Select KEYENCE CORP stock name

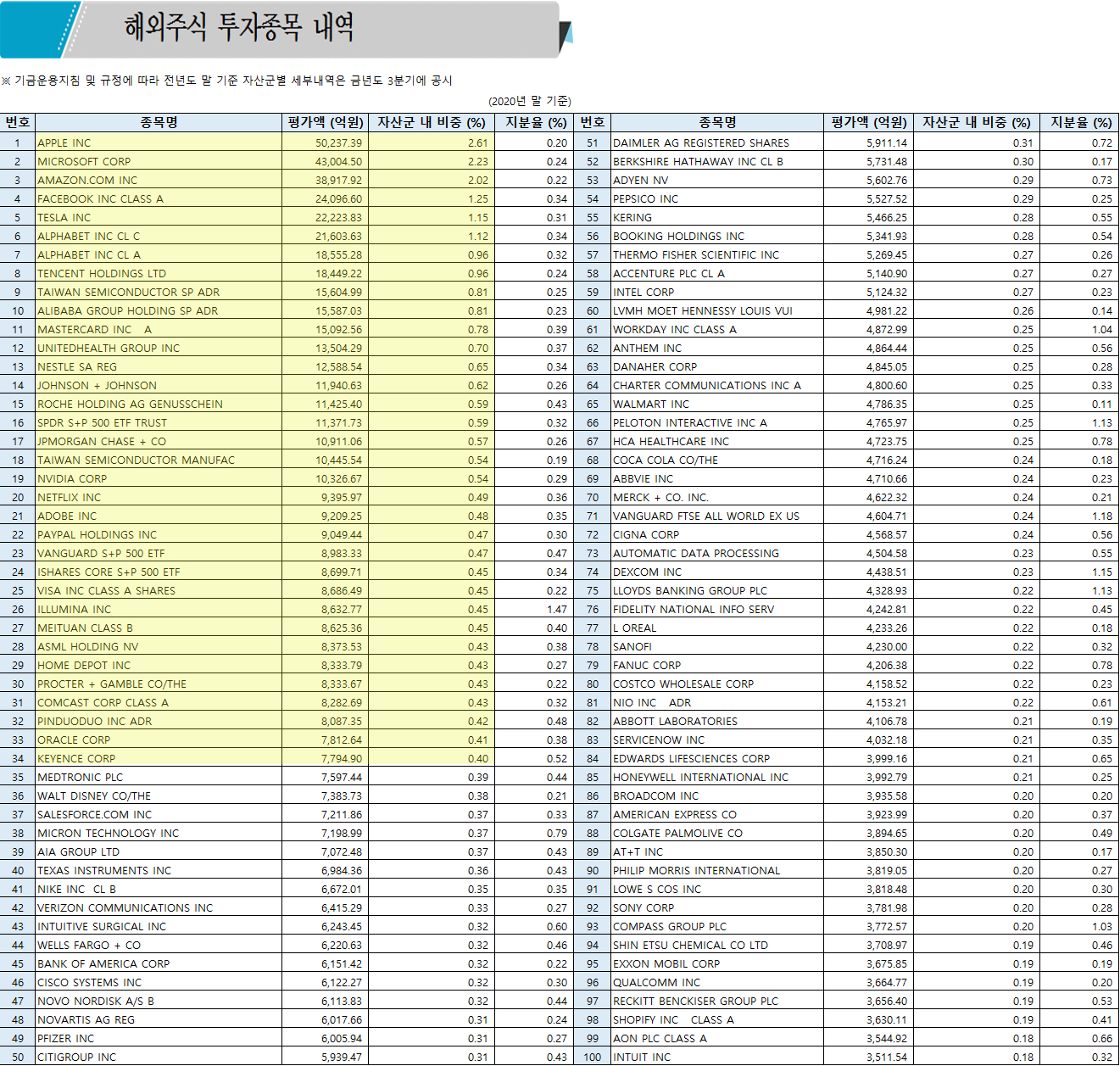coord(159,758)
